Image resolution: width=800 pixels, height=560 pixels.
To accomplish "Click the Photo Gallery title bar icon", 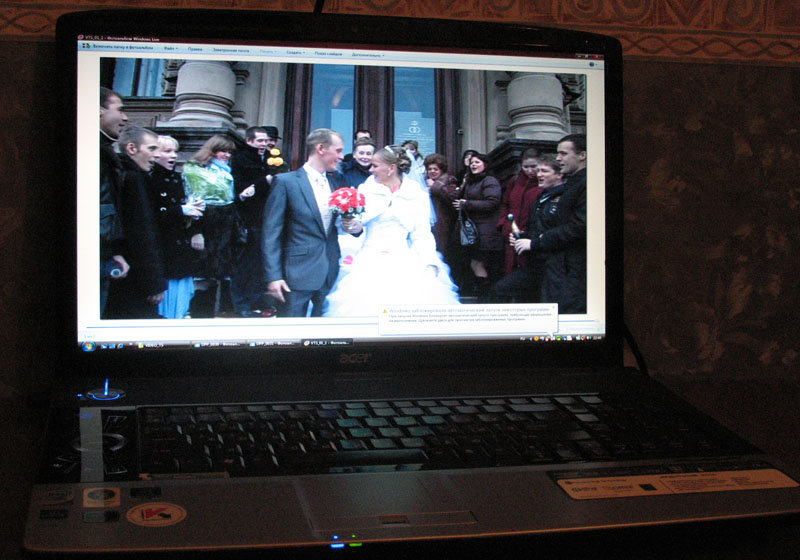I will [82, 40].
